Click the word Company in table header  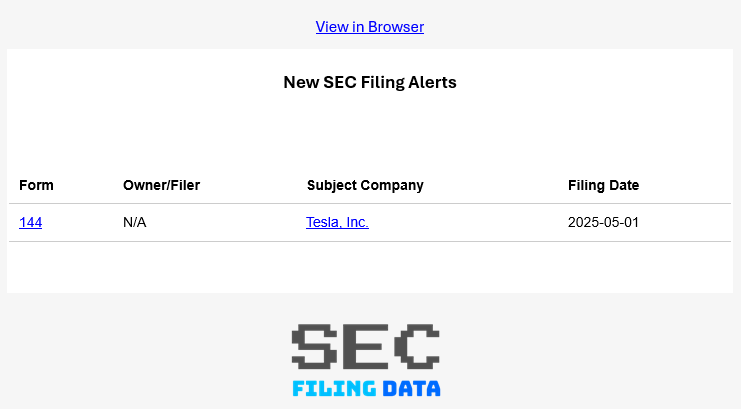coord(393,185)
